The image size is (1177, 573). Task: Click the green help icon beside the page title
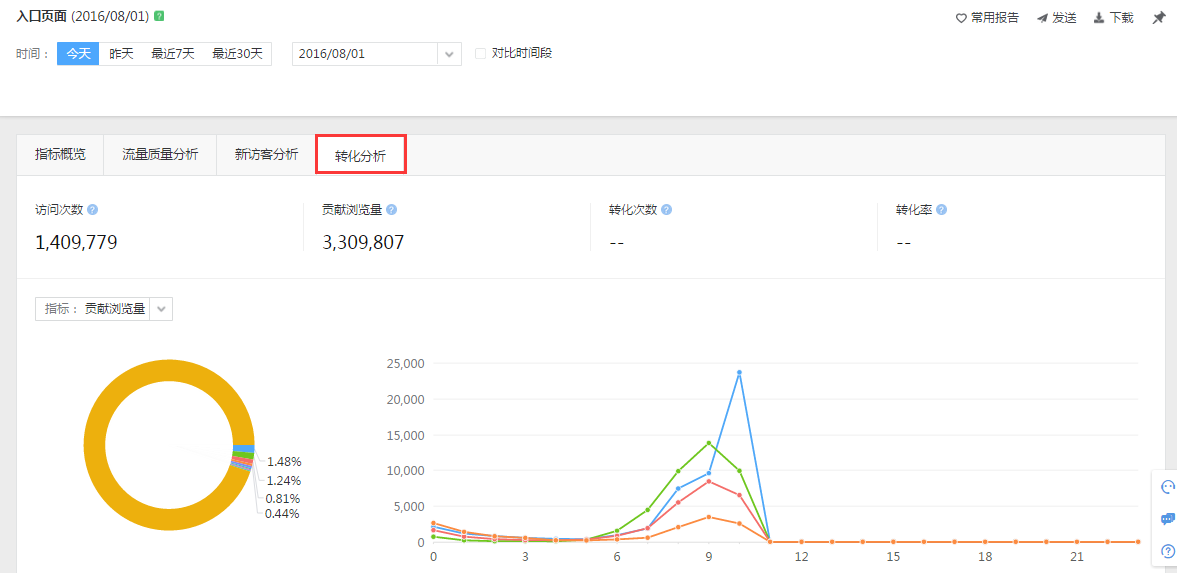[159, 17]
